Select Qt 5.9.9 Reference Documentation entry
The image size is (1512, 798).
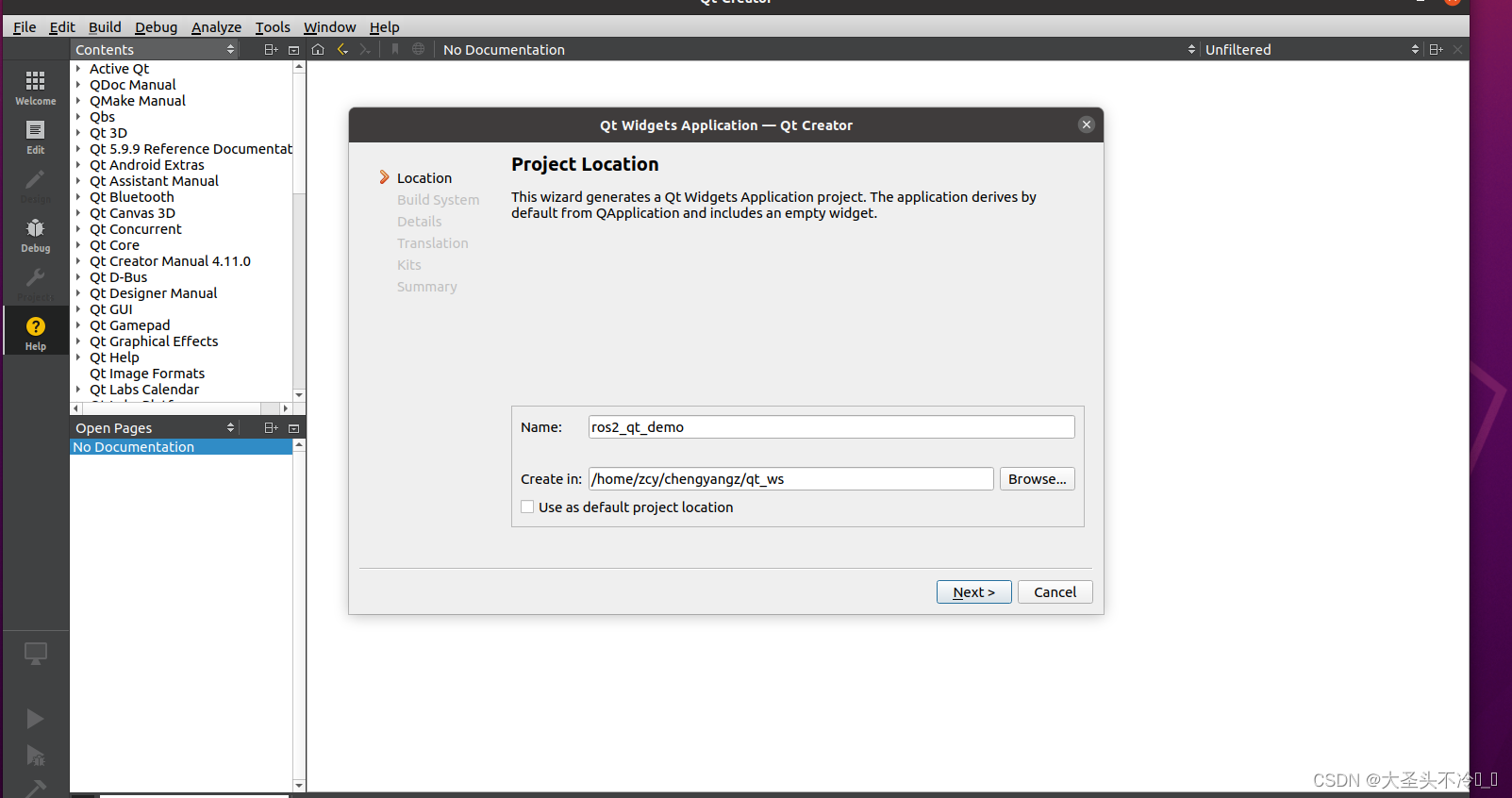click(191, 148)
